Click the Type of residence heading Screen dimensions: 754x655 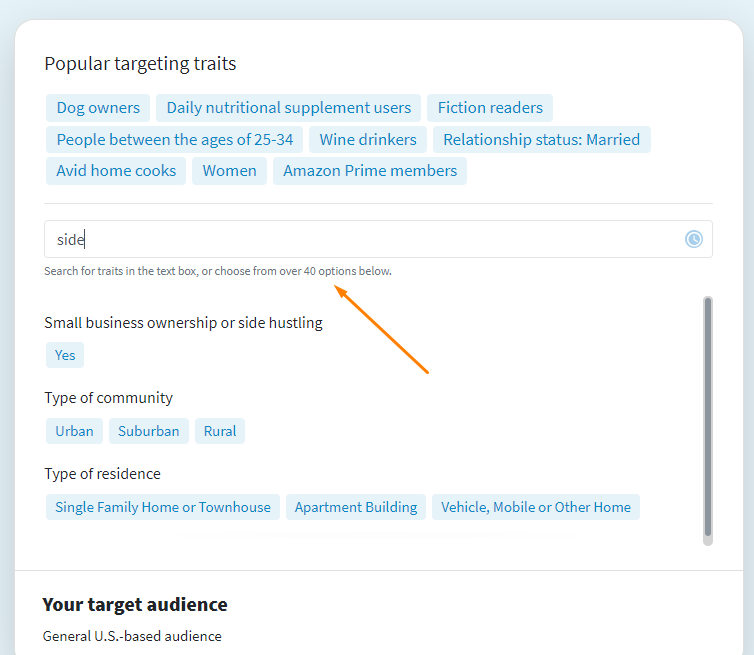coord(102,474)
